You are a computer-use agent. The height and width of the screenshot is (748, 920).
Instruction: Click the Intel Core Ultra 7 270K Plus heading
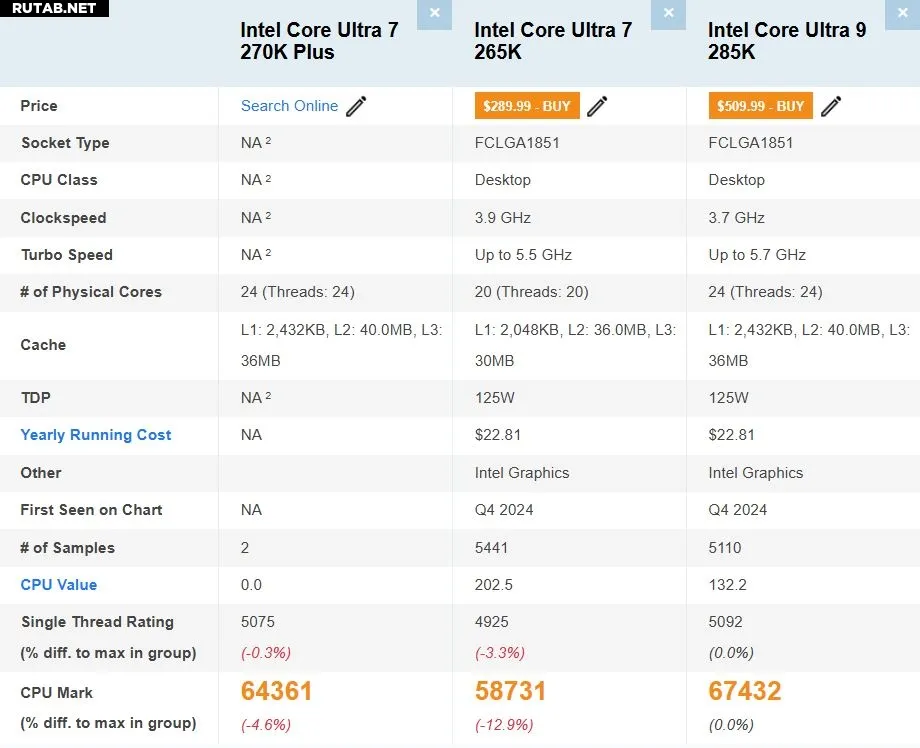click(x=319, y=41)
